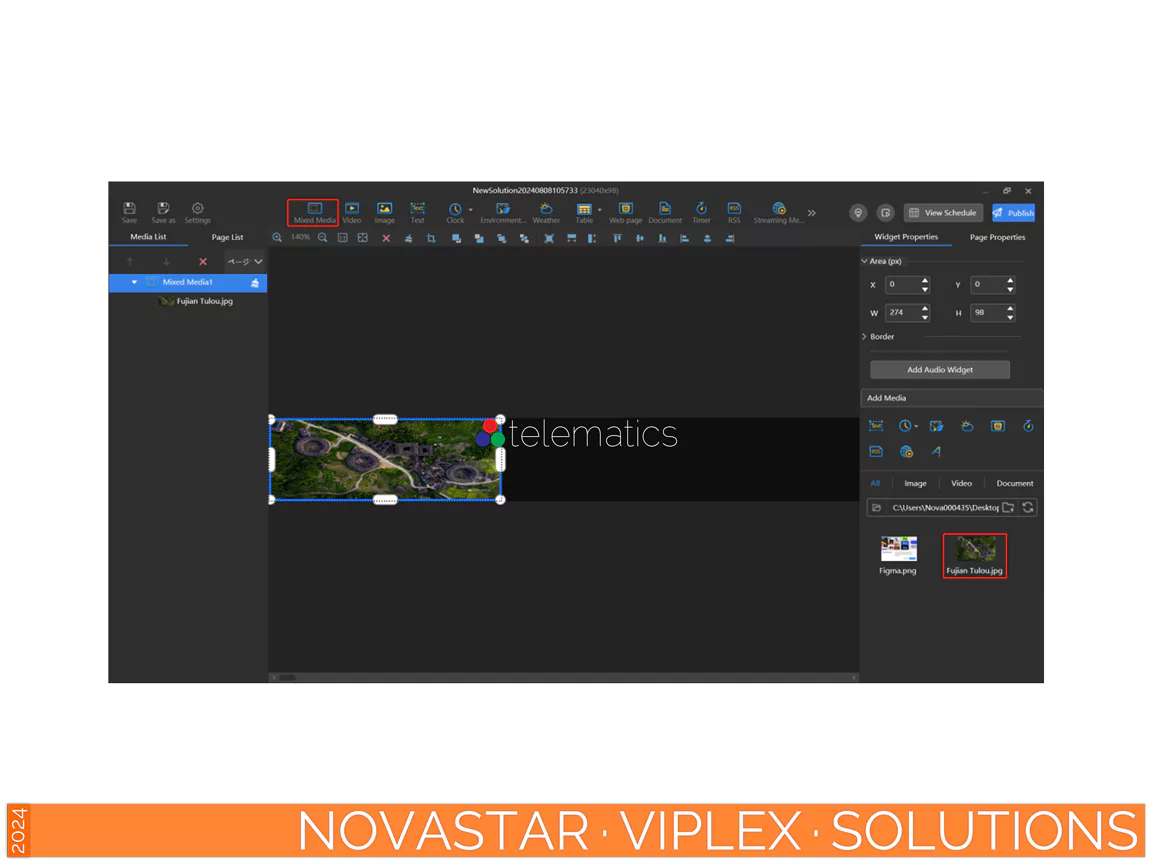
Task: Add an RSS widget from top toolbar
Action: tap(734, 212)
